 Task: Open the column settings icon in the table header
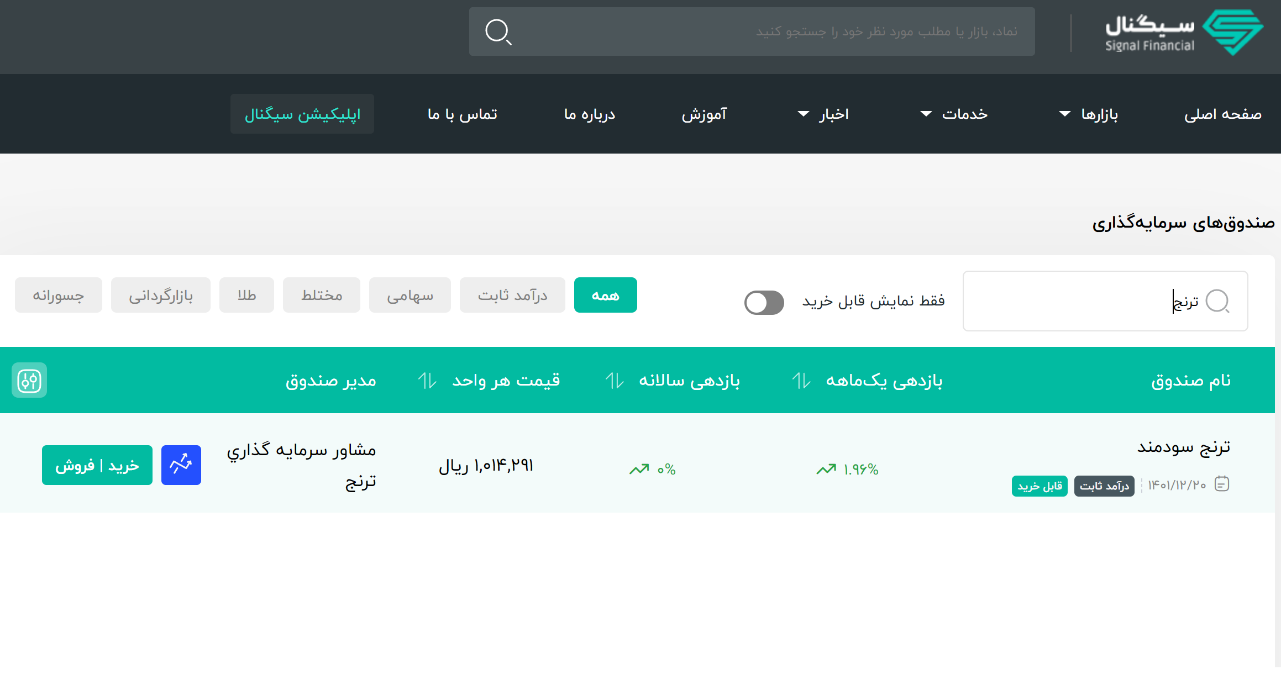(x=28, y=380)
